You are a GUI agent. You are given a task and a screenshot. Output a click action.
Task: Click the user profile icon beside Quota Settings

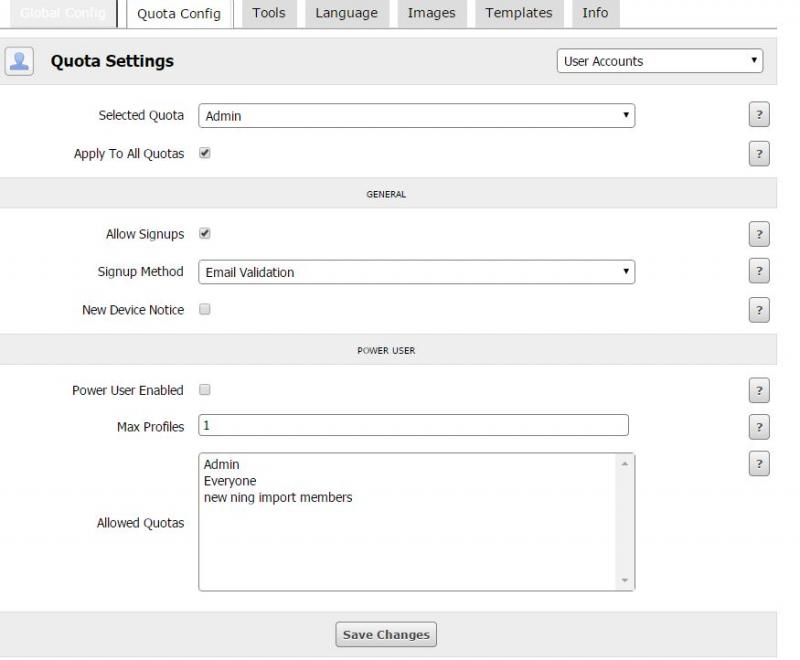(19, 61)
